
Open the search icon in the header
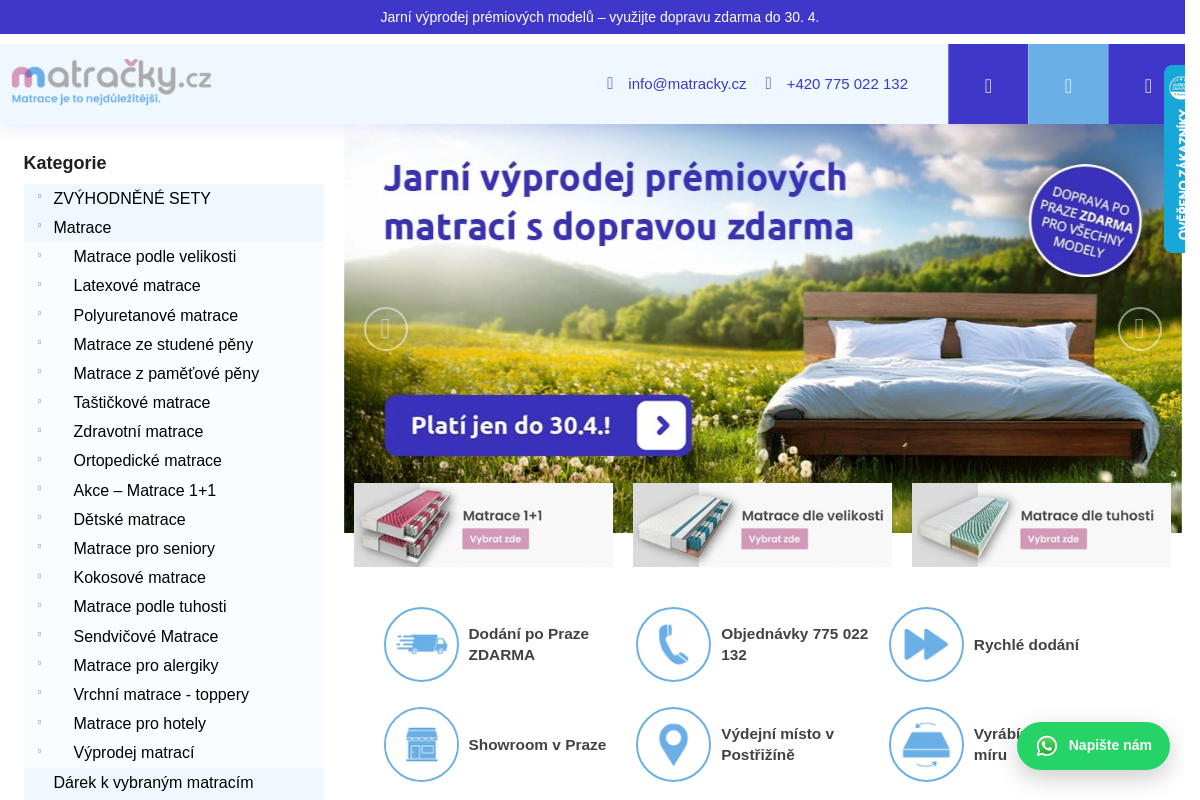pos(988,84)
